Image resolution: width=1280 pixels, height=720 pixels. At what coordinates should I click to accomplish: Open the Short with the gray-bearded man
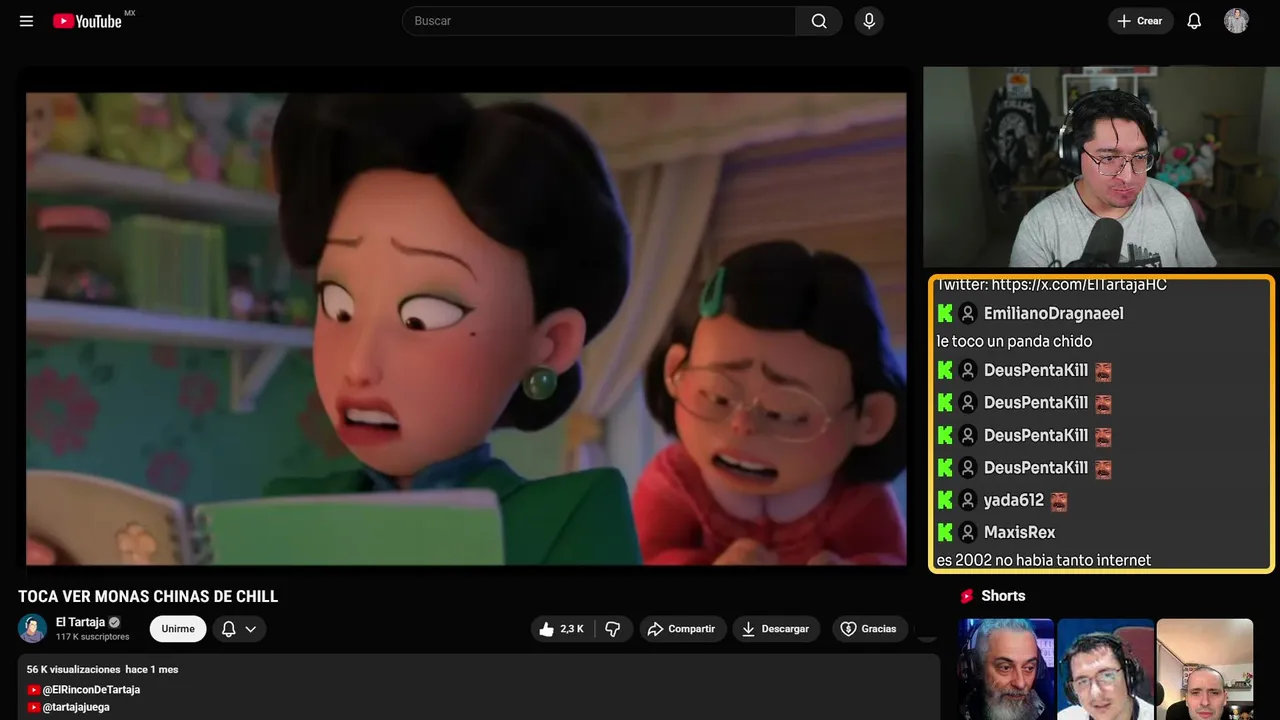tap(1006, 669)
